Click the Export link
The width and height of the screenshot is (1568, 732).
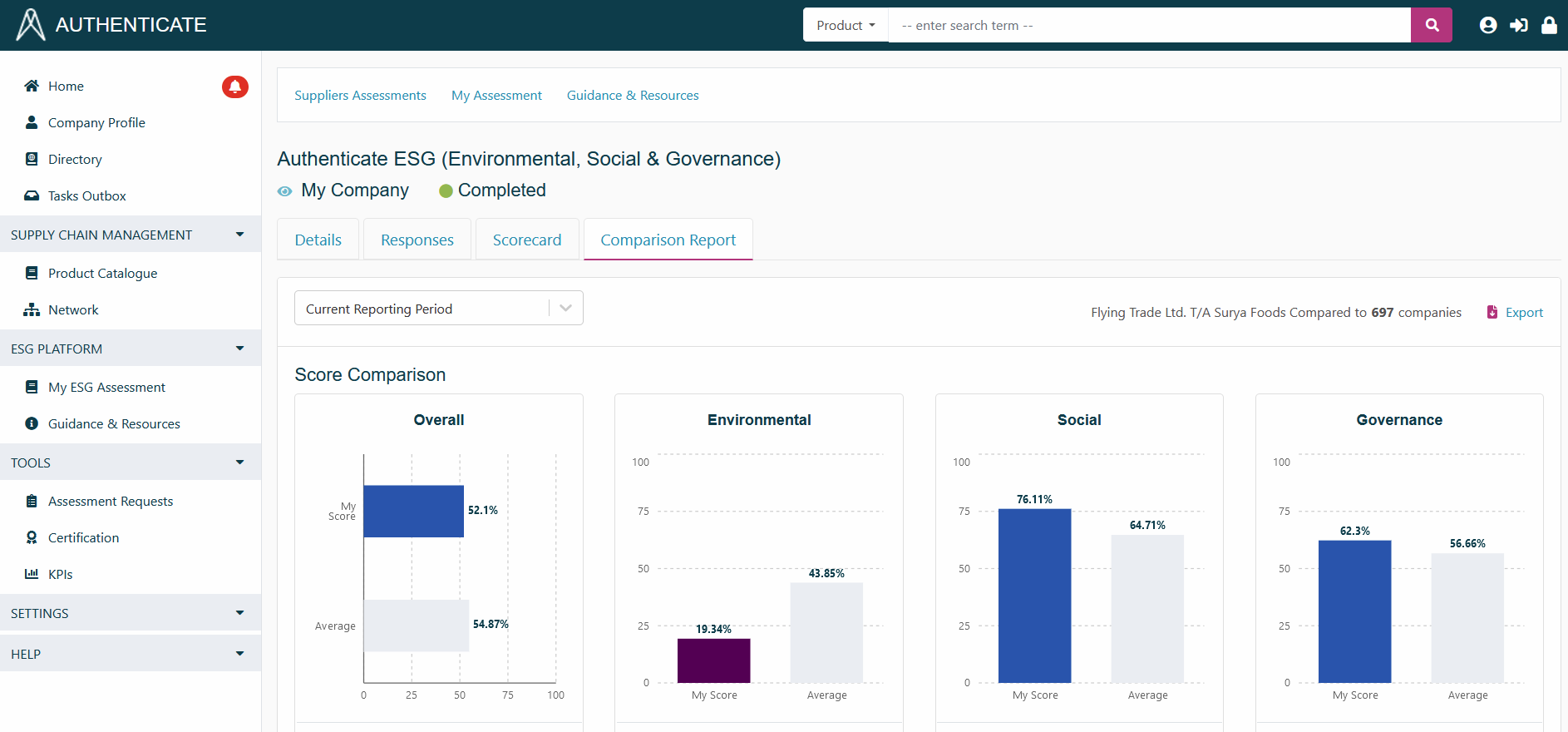(1523, 313)
